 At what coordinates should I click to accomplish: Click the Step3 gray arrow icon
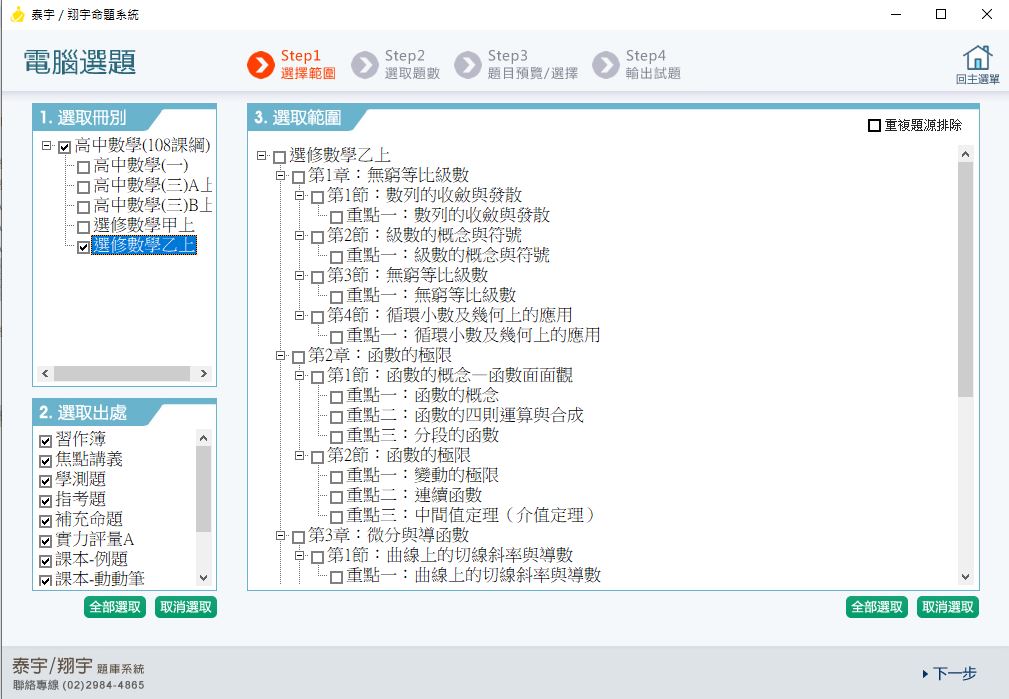tap(468, 65)
